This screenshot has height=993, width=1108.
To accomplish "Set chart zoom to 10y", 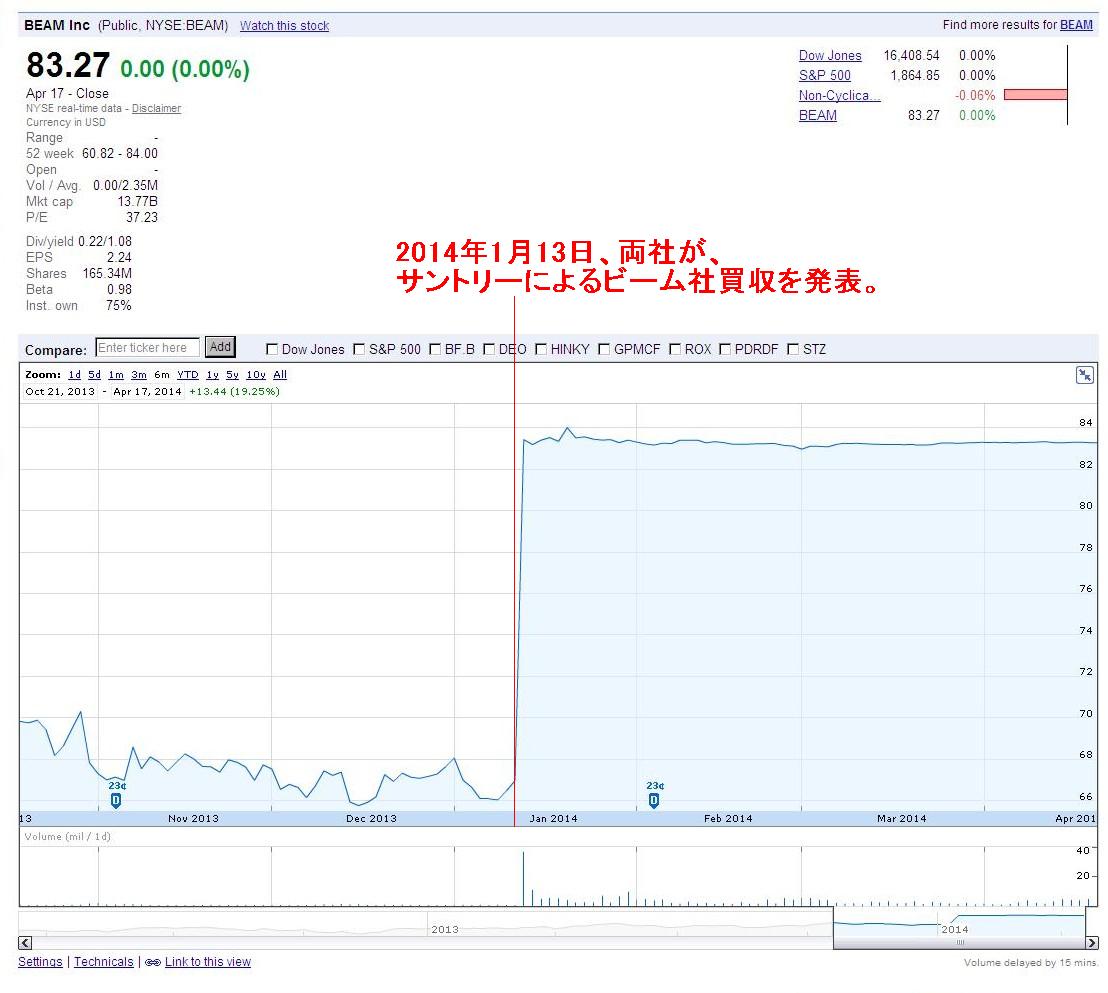I will (x=256, y=375).
